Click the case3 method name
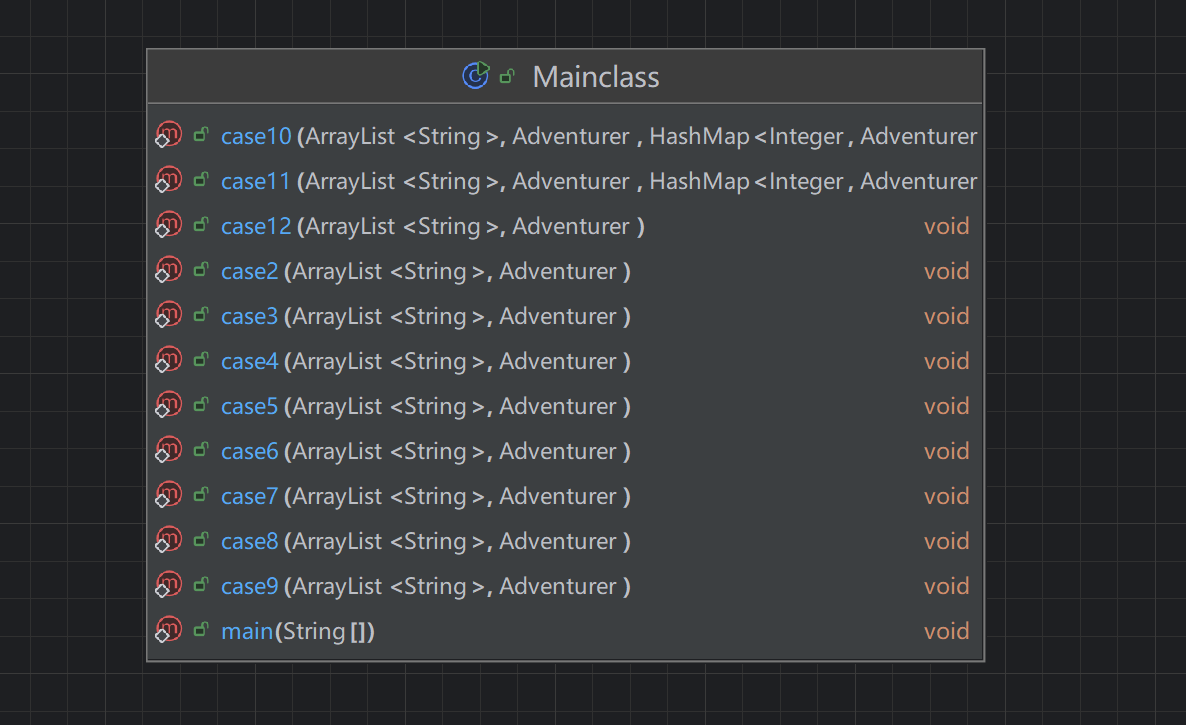Image resolution: width=1186 pixels, height=725 pixels. pyautogui.click(x=249, y=316)
